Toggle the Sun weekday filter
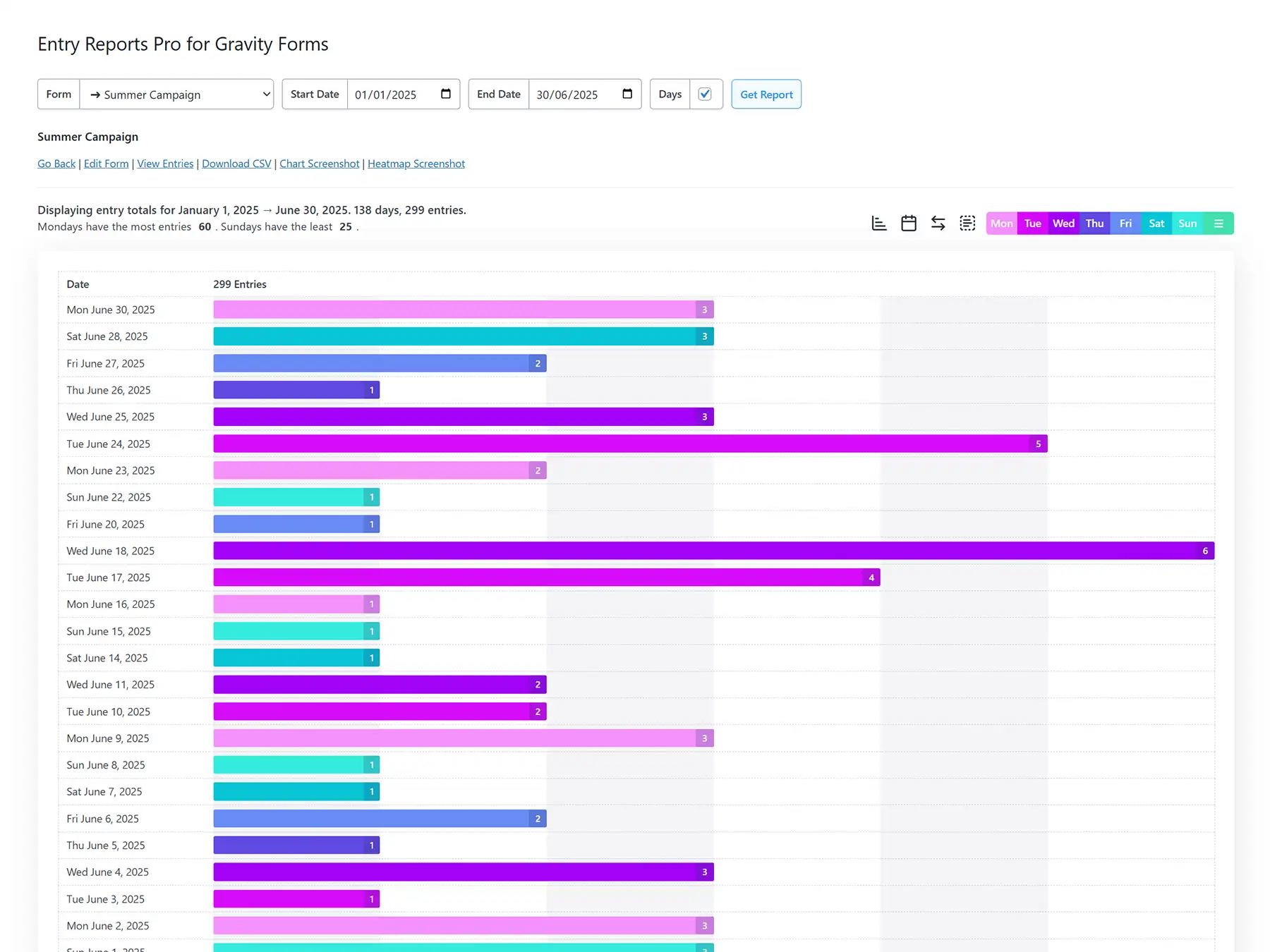Image resolution: width=1270 pixels, height=952 pixels. pyautogui.click(x=1187, y=223)
